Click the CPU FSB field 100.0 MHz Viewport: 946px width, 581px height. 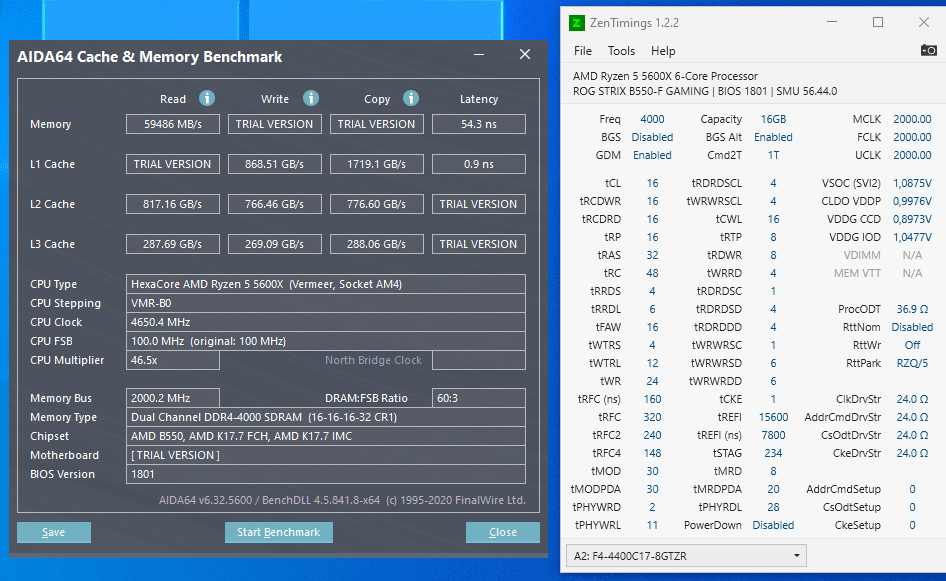click(x=326, y=341)
